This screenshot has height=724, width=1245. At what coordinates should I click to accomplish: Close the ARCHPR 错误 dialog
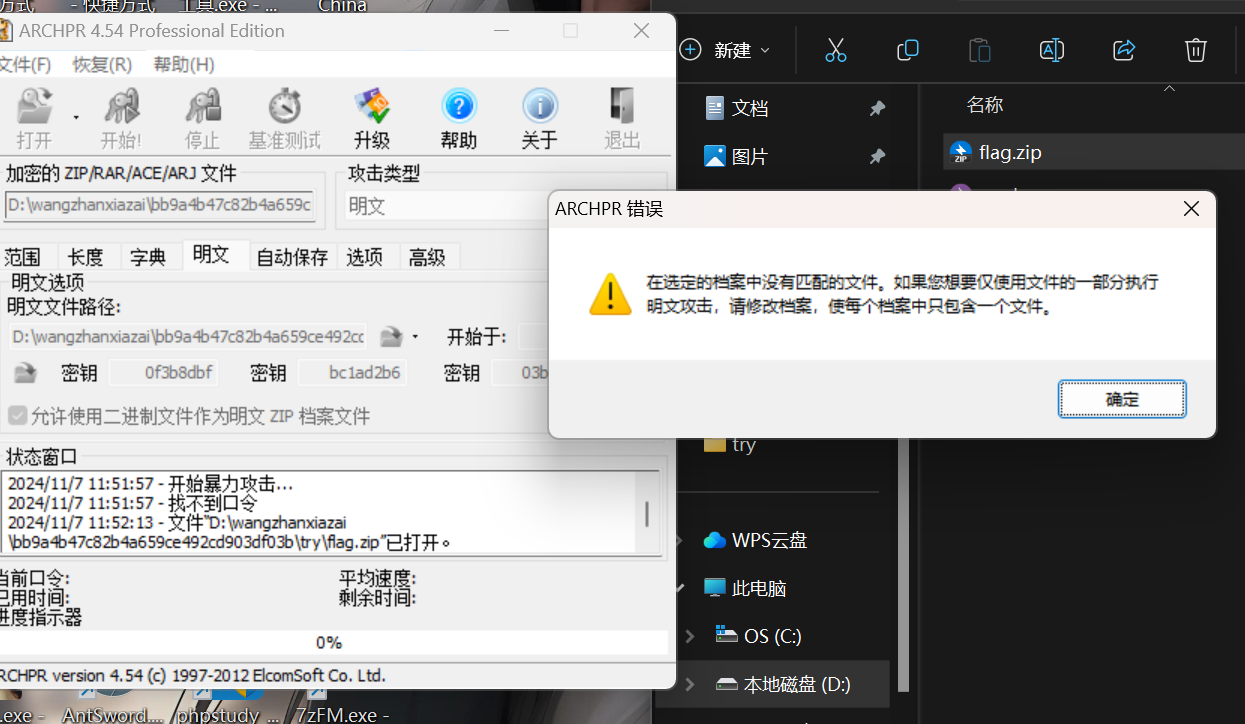(x=1191, y=209)
